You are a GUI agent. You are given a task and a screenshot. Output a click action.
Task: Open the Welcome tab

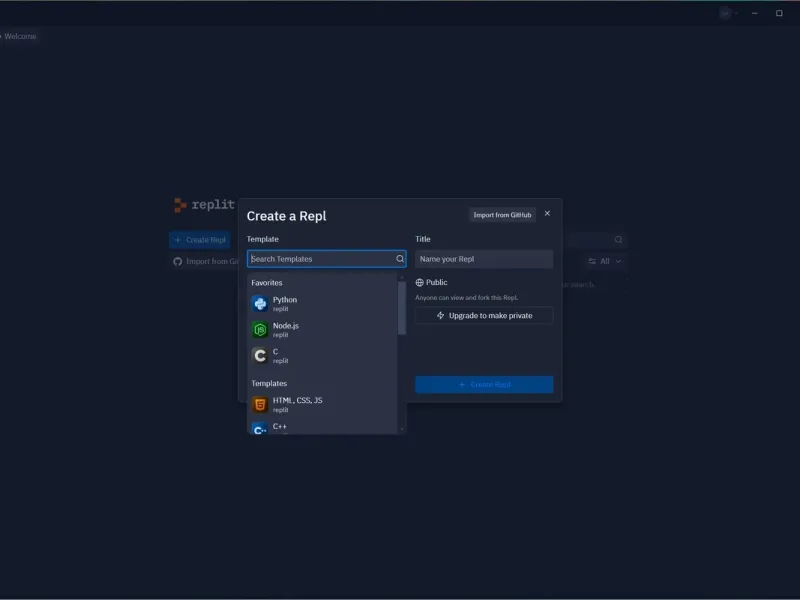tap(20, 36)
